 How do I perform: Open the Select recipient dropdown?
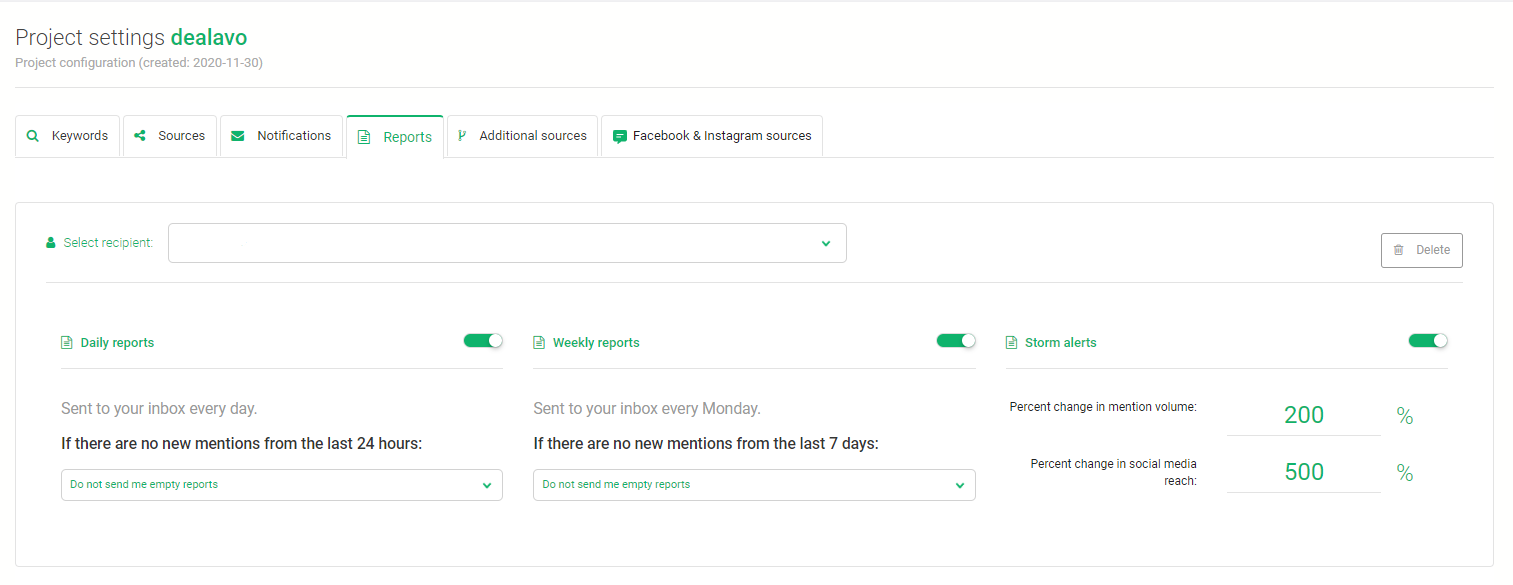tap(507, 243)
